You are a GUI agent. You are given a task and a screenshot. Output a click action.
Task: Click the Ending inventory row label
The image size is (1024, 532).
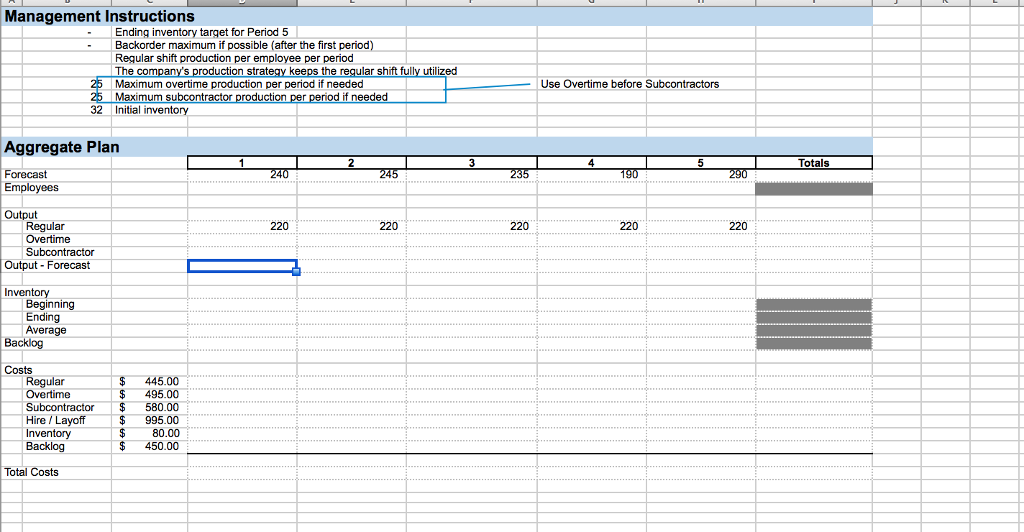point(42,317)
